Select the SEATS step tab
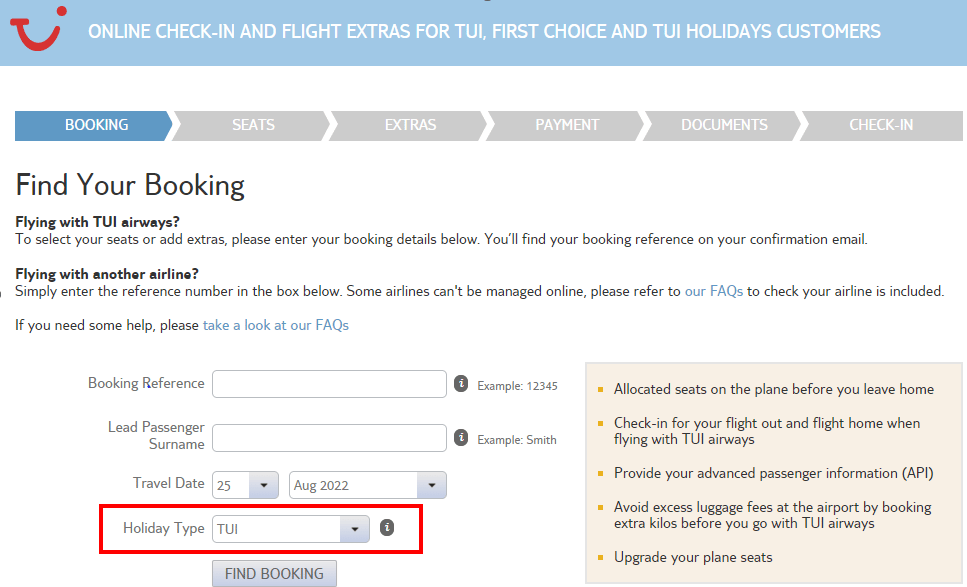This screenshot has height=587, width=967. [253, 125]
